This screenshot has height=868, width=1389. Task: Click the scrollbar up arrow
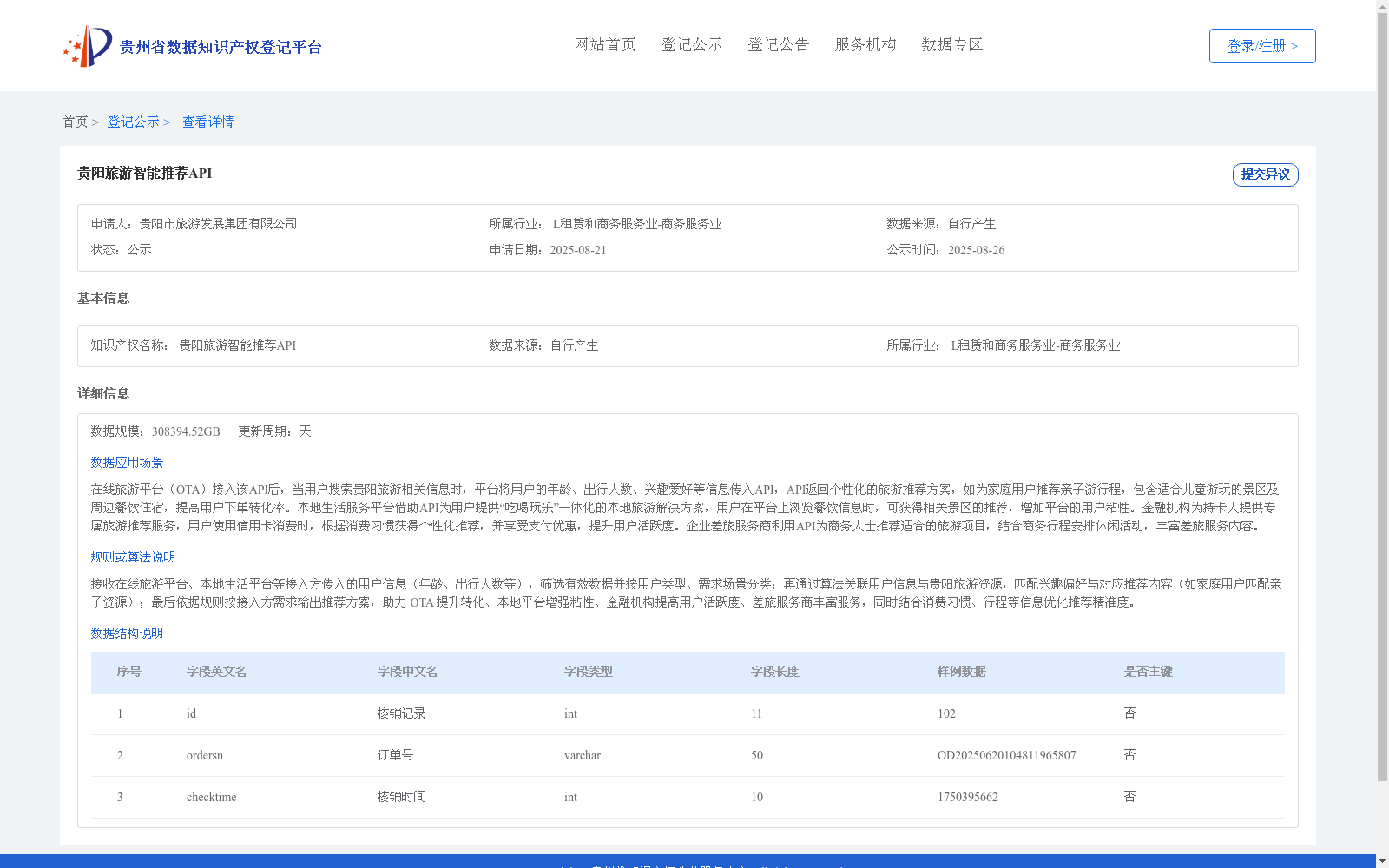(1382, 7)
